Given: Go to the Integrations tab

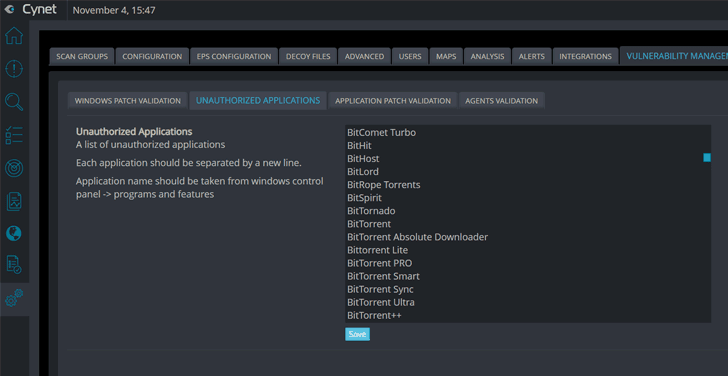Looking at the screenshot, I should pyautogui.click(x=585, y=56).
